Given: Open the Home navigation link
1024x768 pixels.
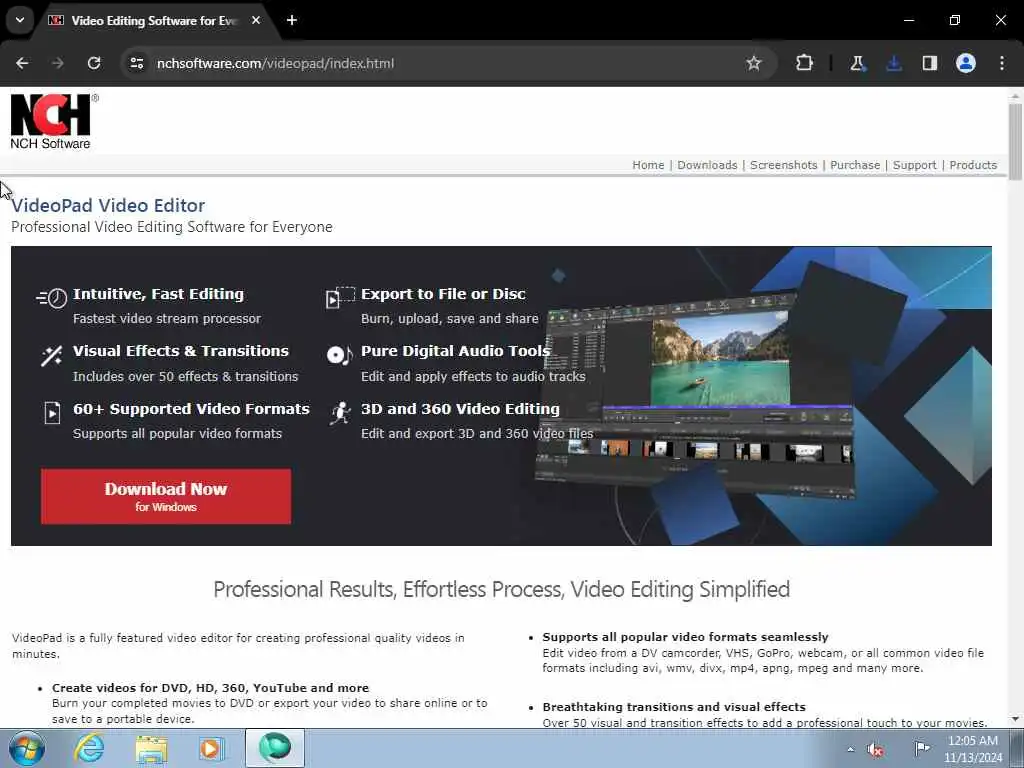Looking at the screenshot, I should [648, 165].
